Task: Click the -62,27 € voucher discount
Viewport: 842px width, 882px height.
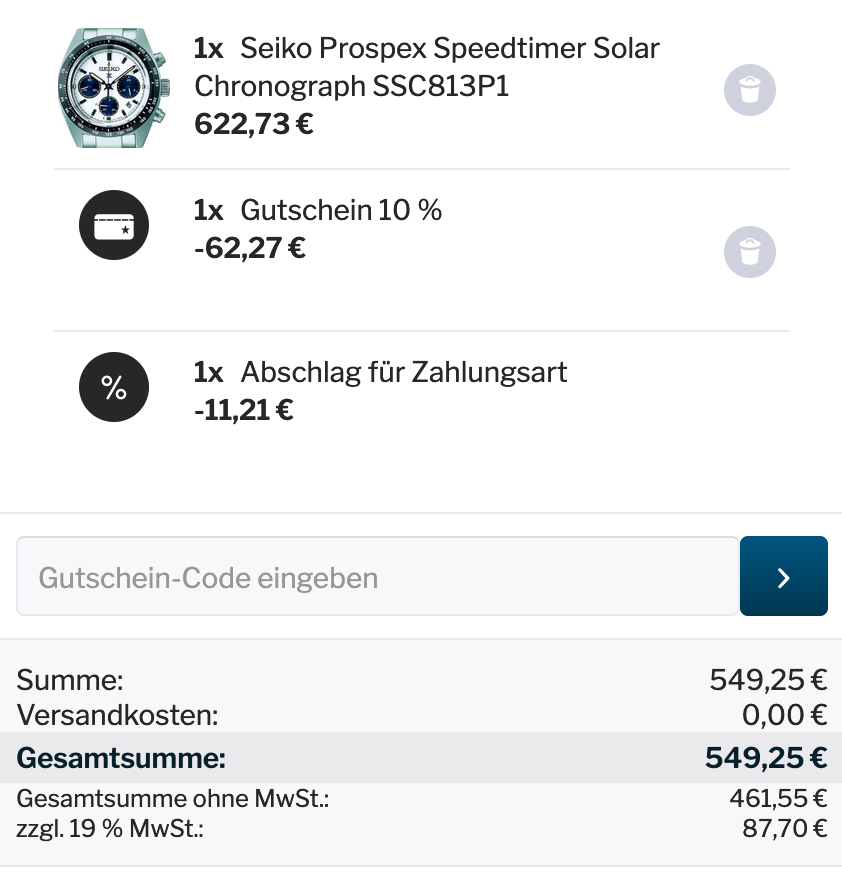Action: [249, 247]
